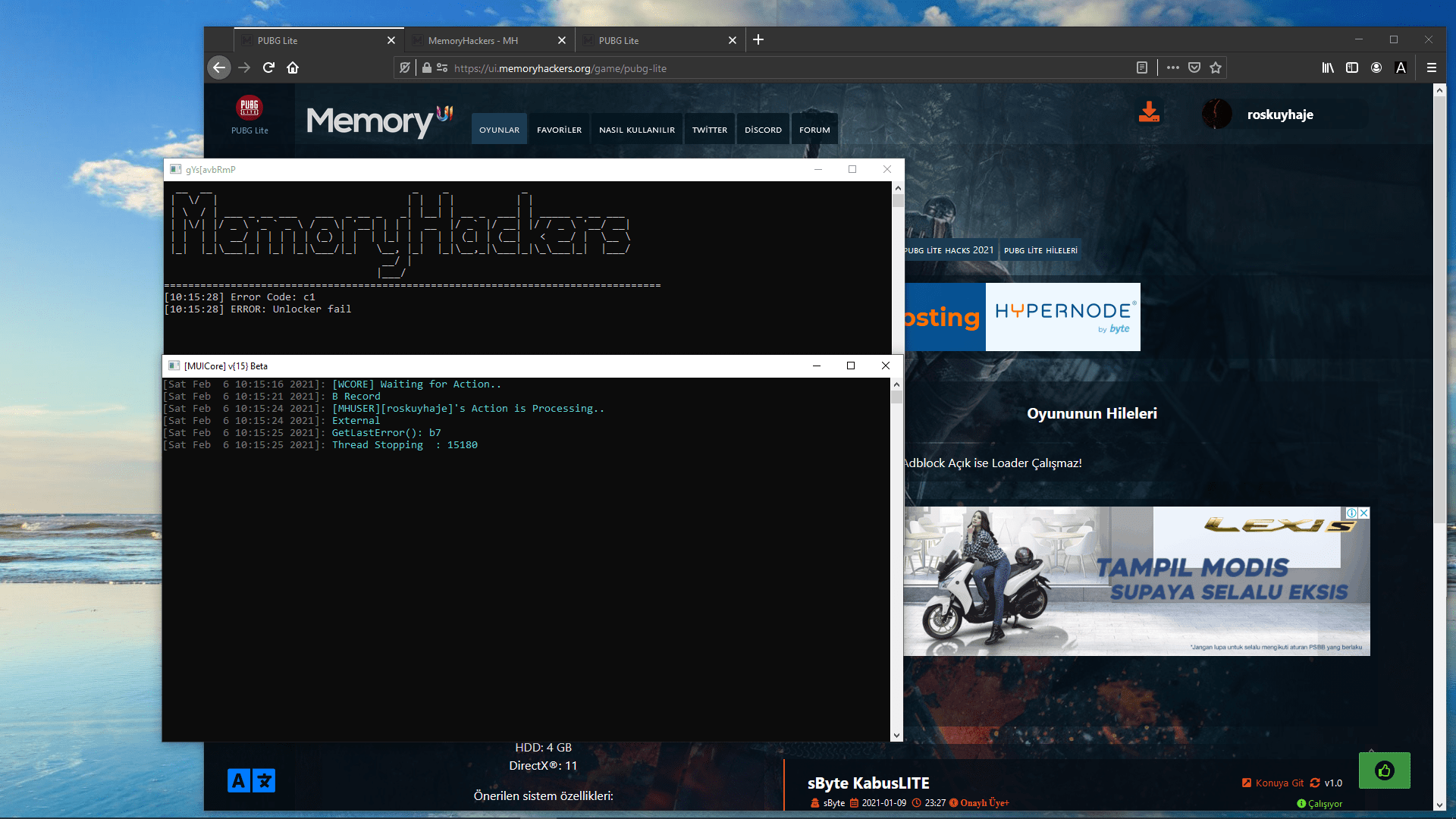
Task: Open site permissions icon in address bar
Action: coord(442,67)
